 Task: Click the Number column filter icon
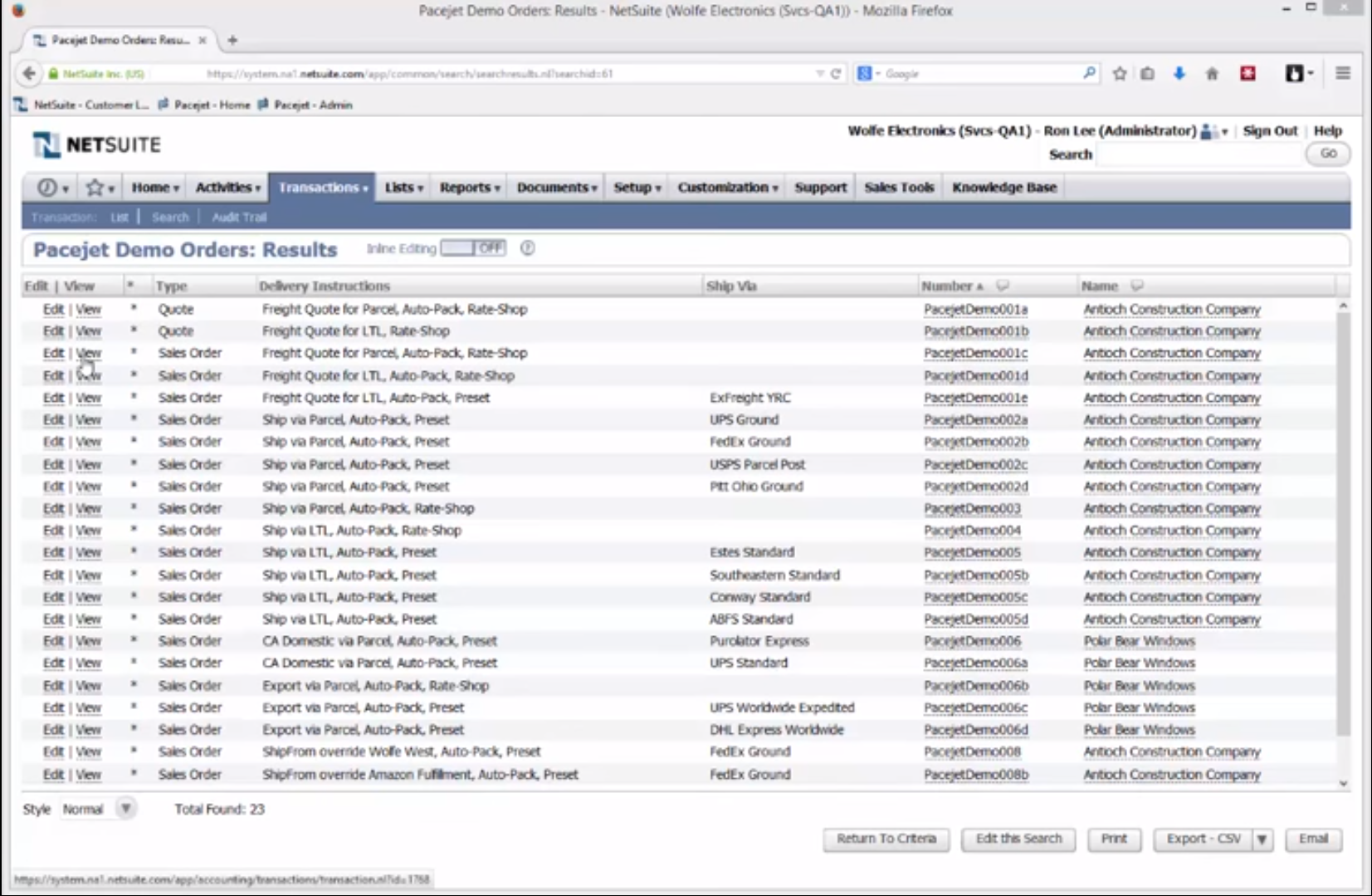pos(1003,286)
